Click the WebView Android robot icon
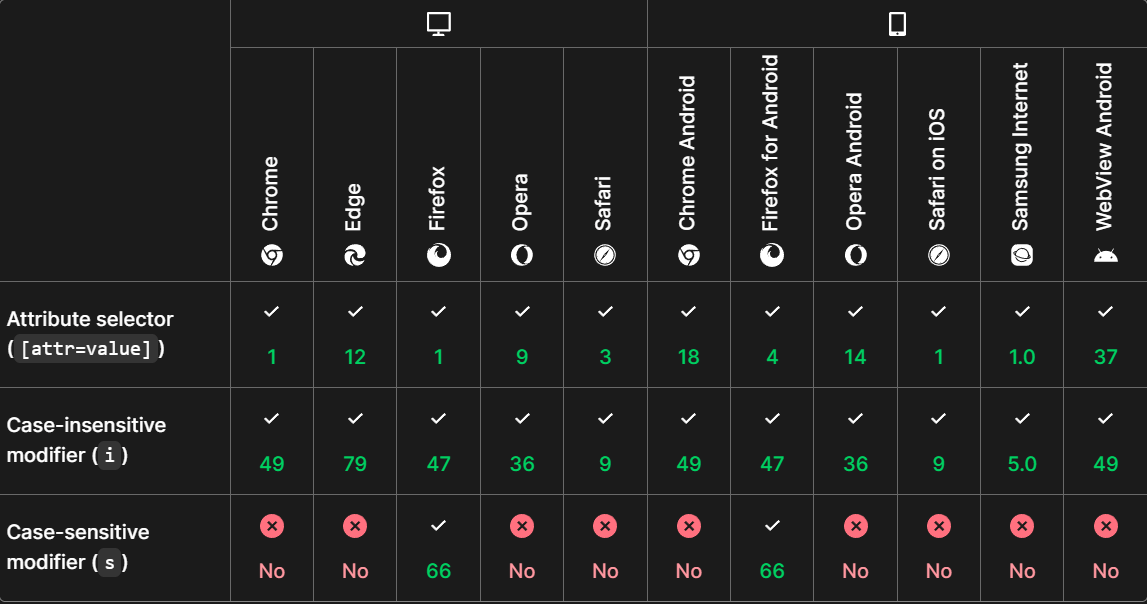The image size is (1147, 604). (1105, 256)
